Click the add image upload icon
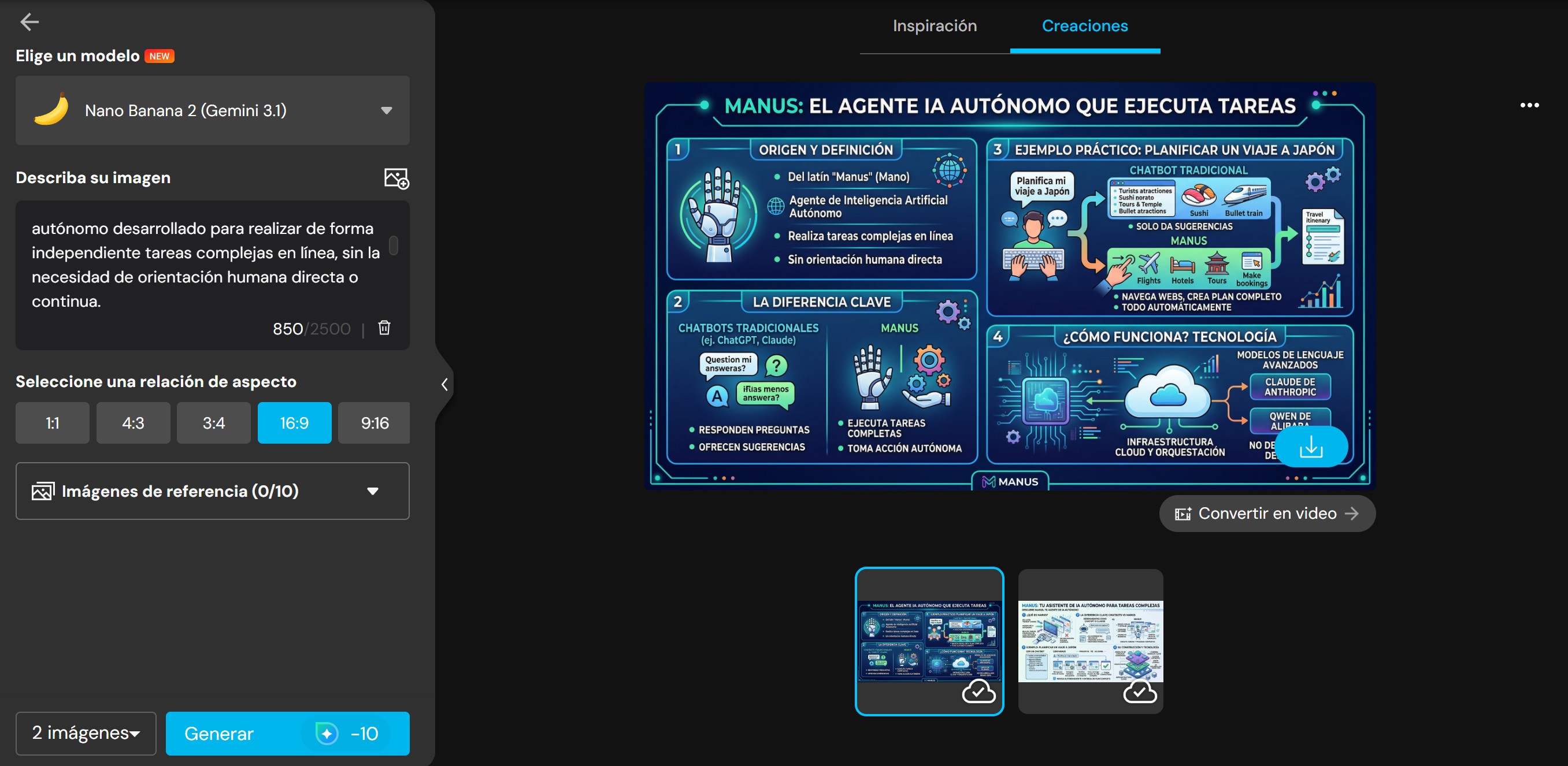Viewport: 1568px width, 766px height. pyautogui.click(x=396, y=179)
